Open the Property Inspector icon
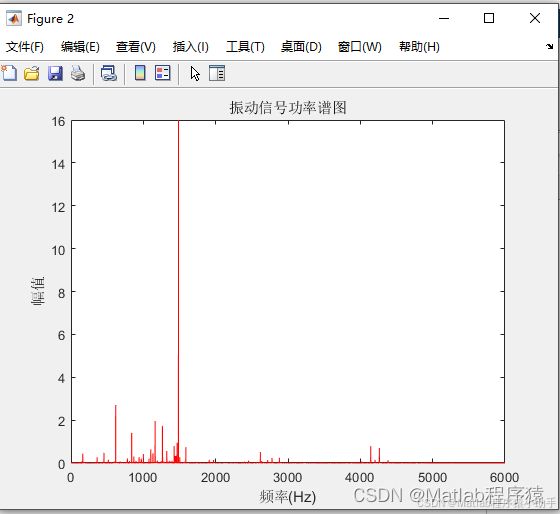Screen dimensions: 560x514 point(217,73)
